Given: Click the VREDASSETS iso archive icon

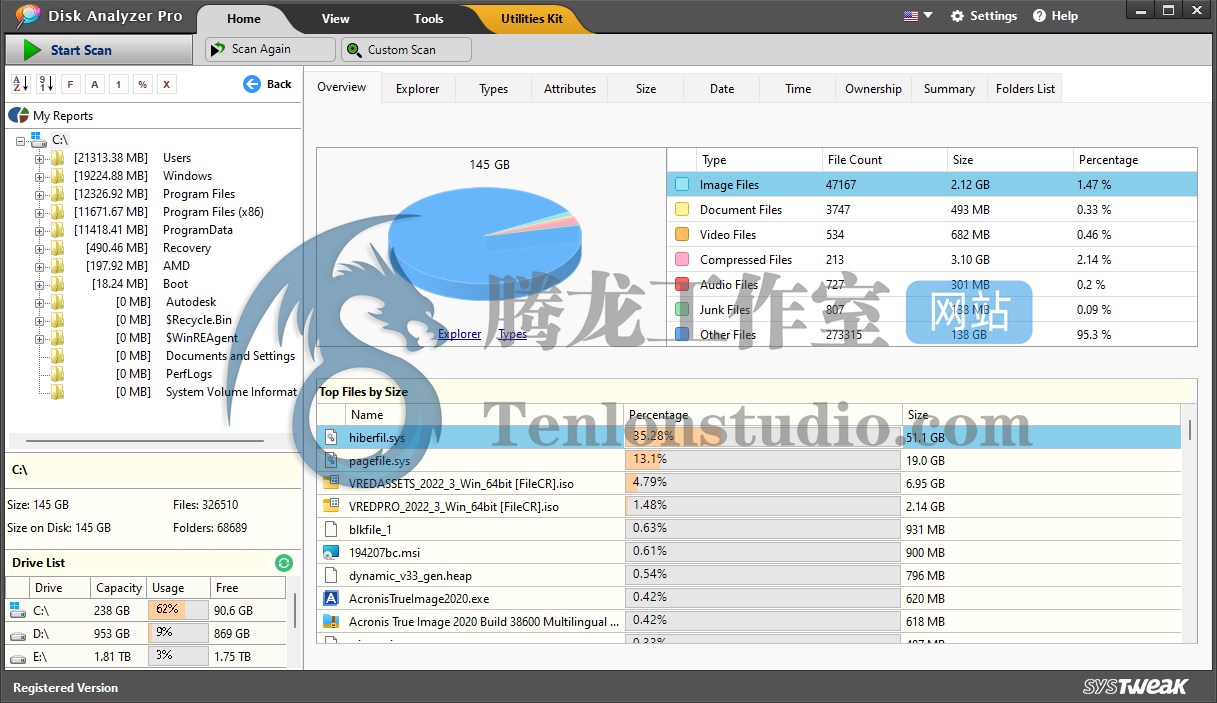Looking at the screenshot, I should 331,483.
